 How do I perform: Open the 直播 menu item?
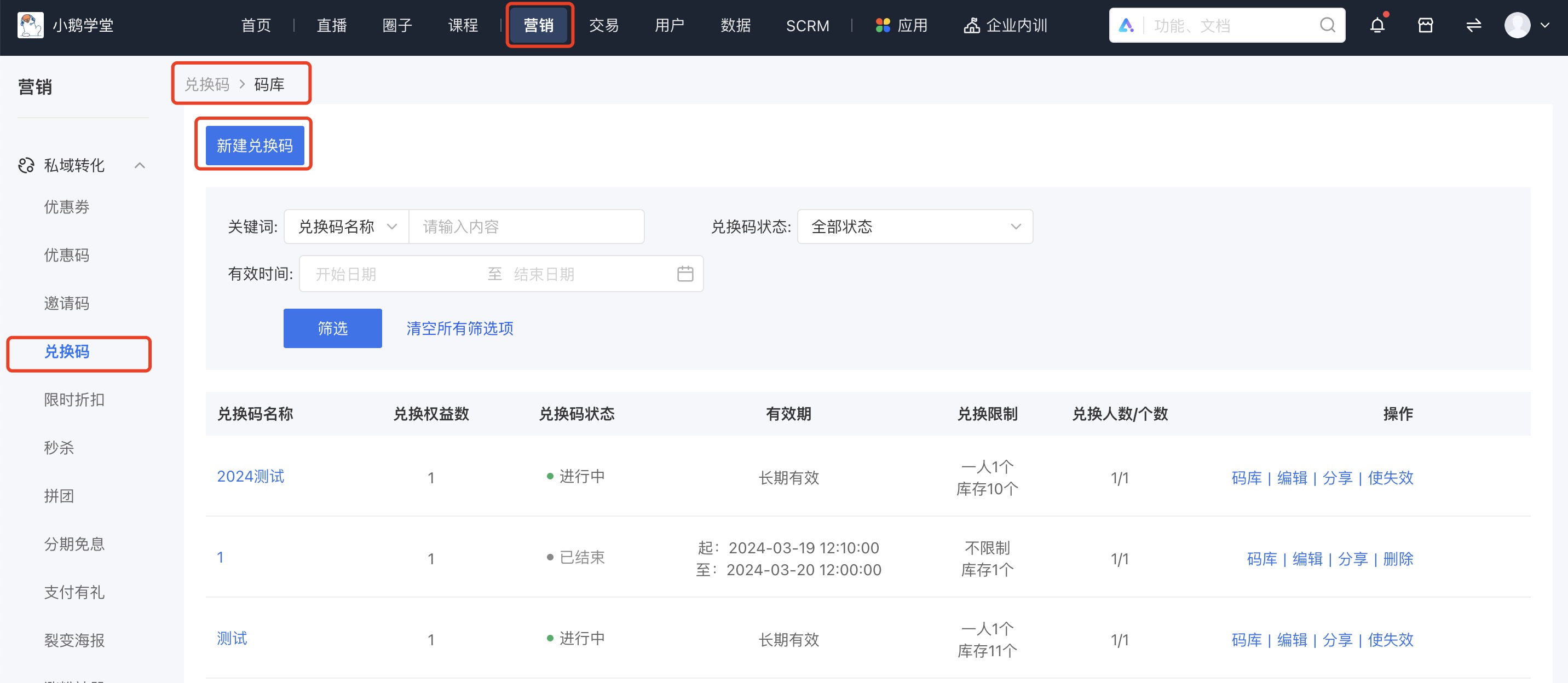coord(331,25)
